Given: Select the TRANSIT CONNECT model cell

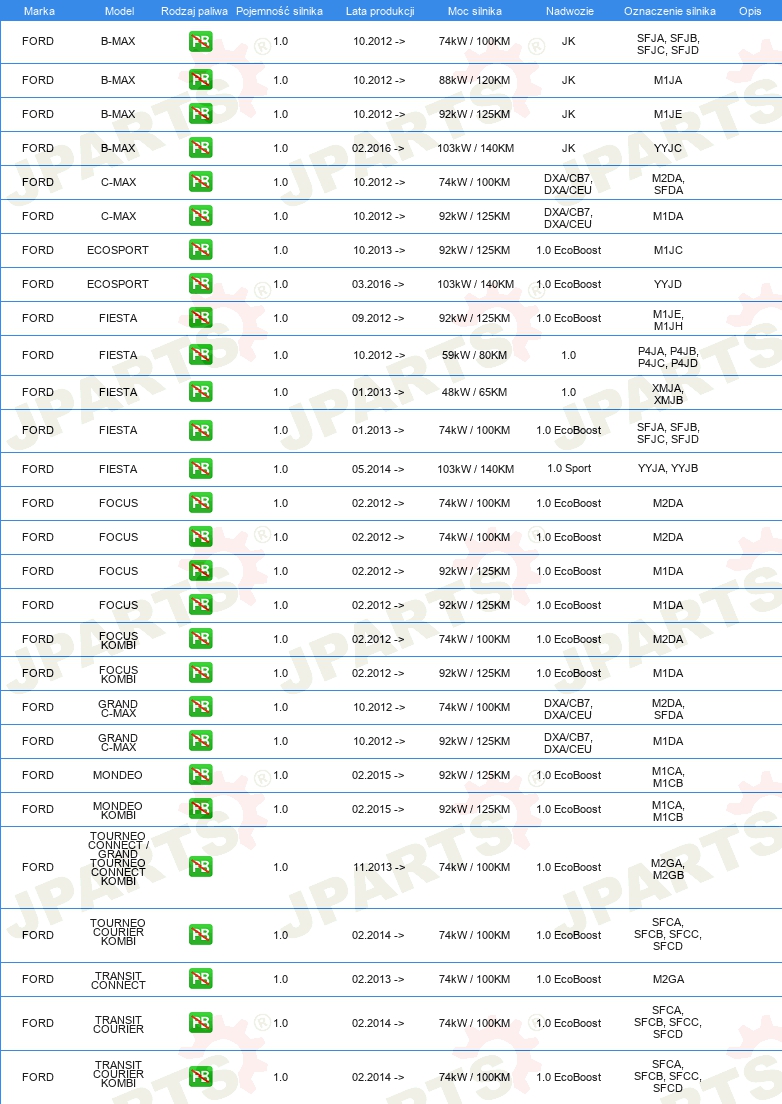Looking at the screenshot, I should pos(118,980).
